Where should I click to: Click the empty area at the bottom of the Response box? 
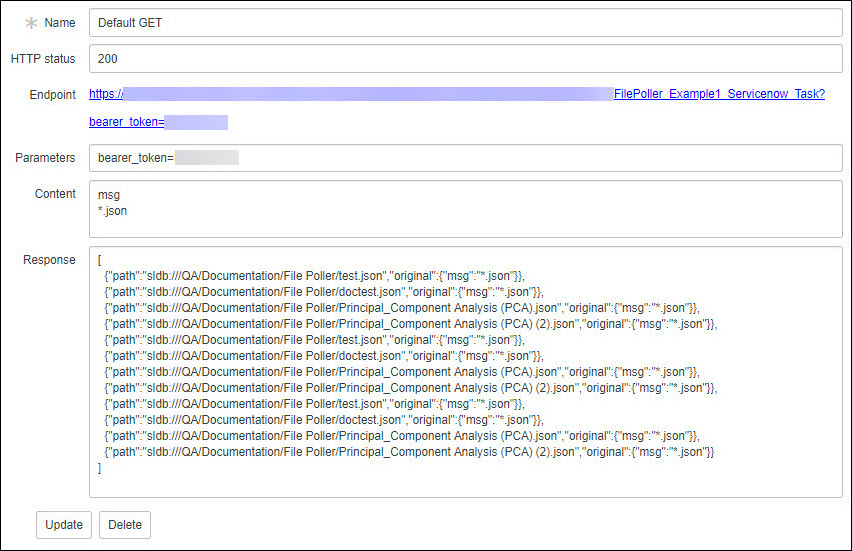click(x=465, y=485)
